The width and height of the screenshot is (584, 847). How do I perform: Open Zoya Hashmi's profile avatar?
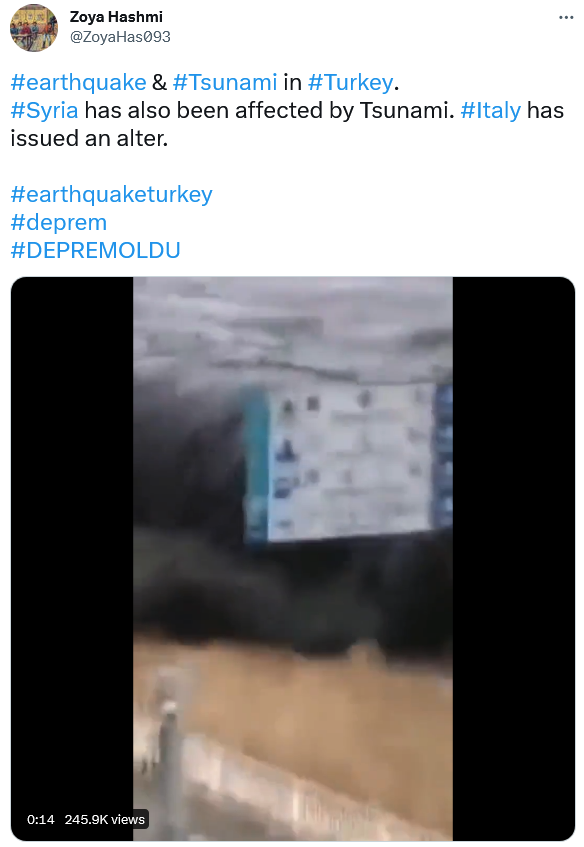point(34,27)
